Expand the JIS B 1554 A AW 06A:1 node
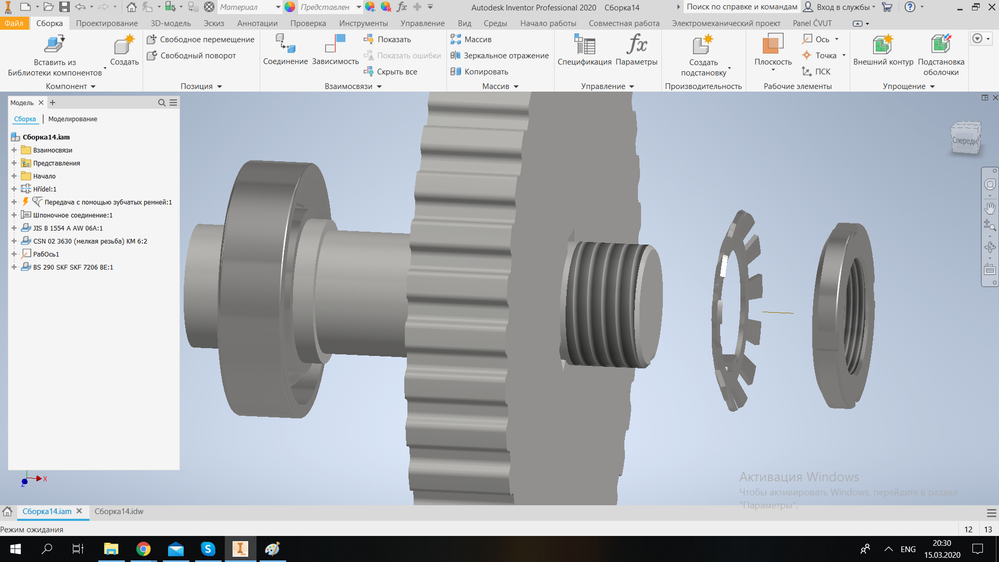Screen dimensions: 999x562 [14, 227]
